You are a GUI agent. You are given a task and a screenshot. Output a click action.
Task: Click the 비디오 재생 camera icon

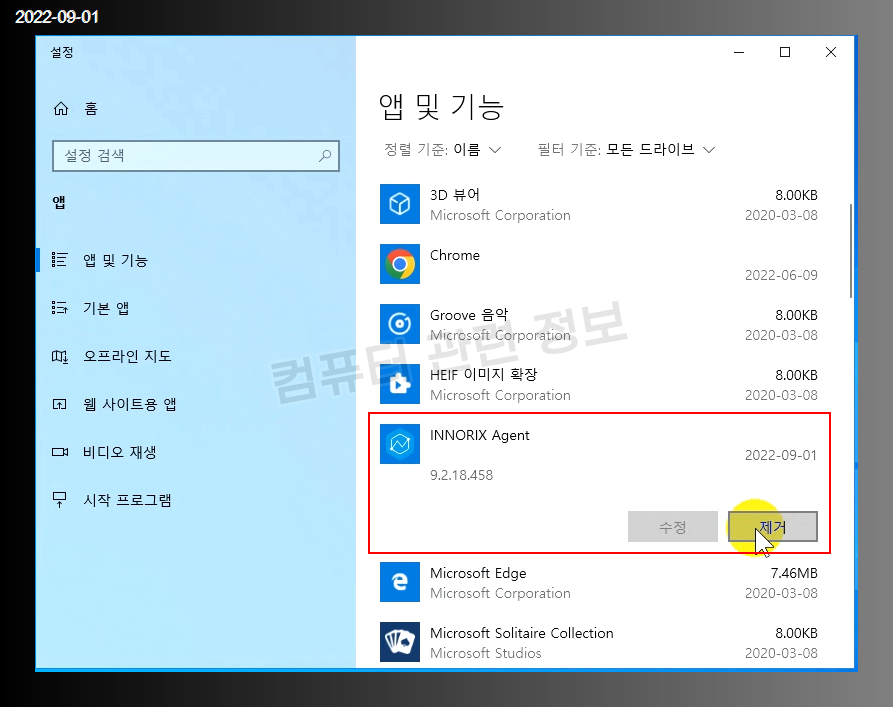click(x=60, y=452)
